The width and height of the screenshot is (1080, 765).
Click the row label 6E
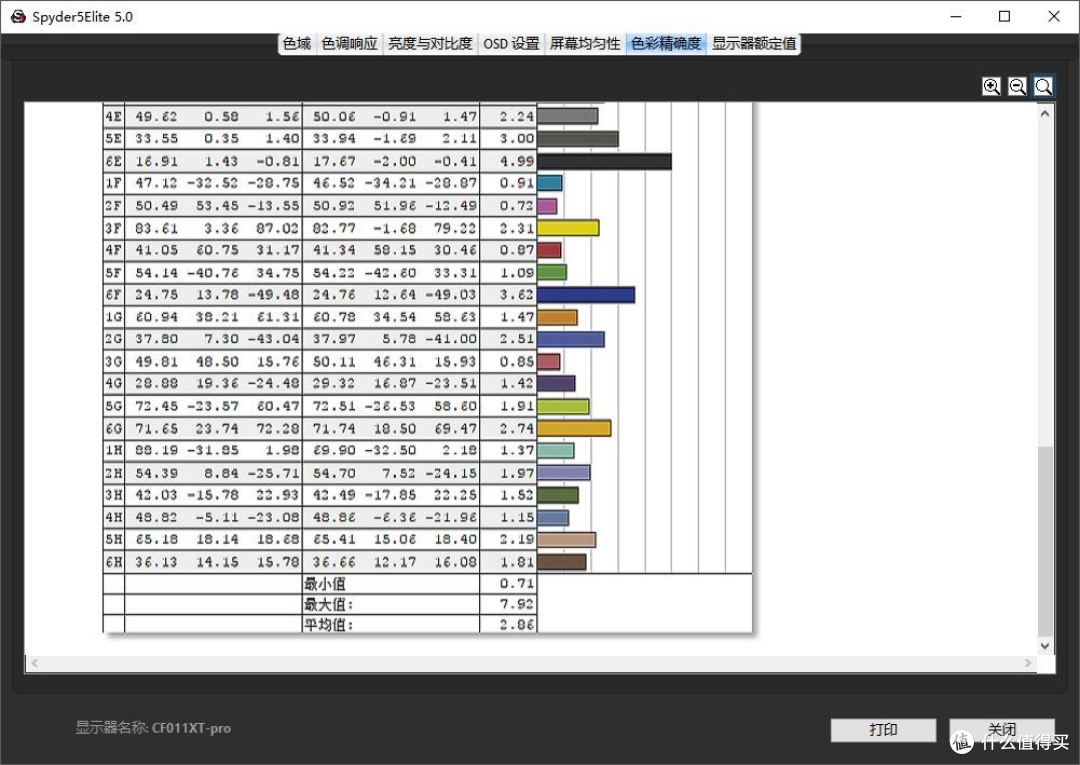(x=114, y=161)
